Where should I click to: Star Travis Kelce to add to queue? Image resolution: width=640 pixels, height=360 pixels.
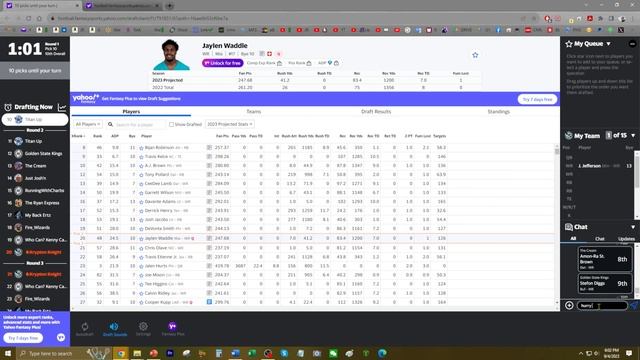coord(141,157)
